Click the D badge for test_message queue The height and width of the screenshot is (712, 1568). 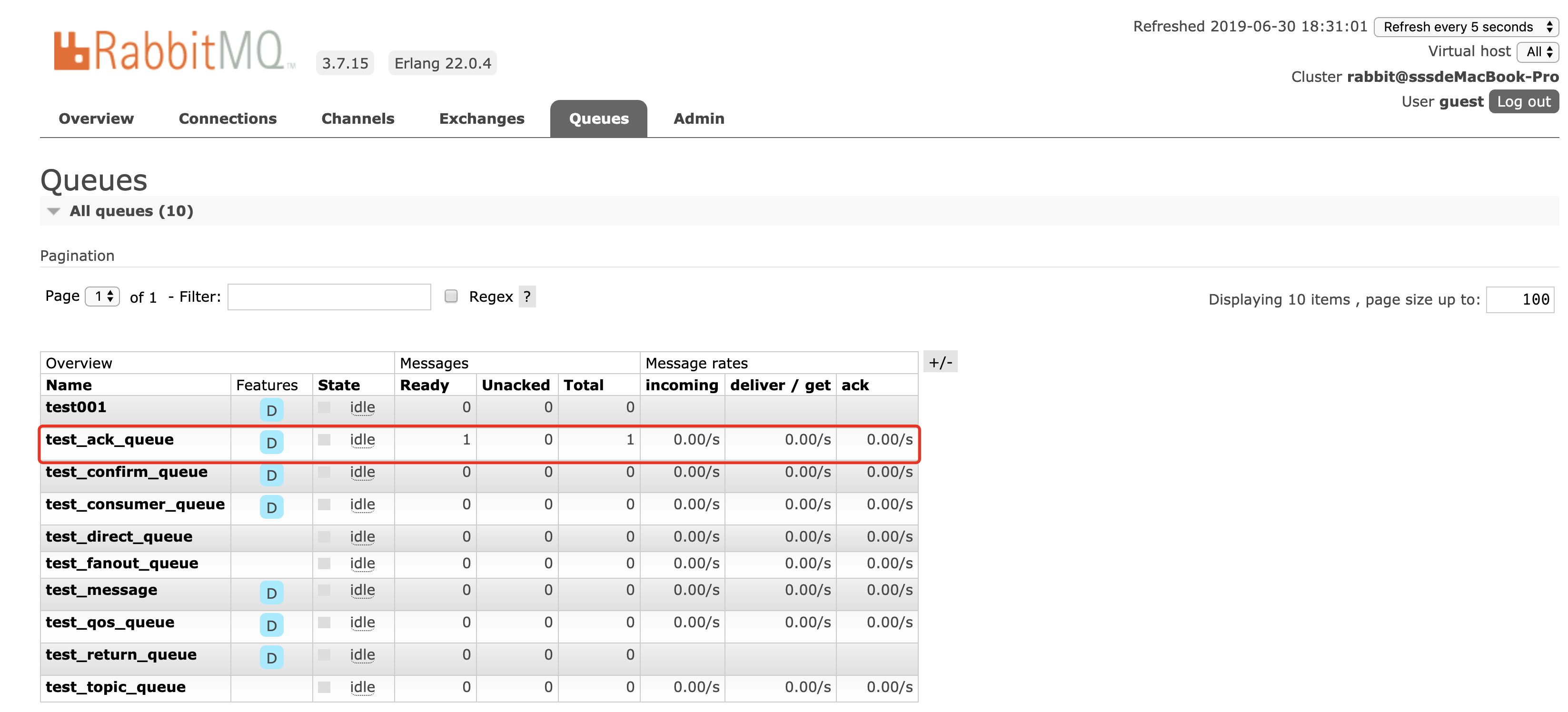coord(271,592)
